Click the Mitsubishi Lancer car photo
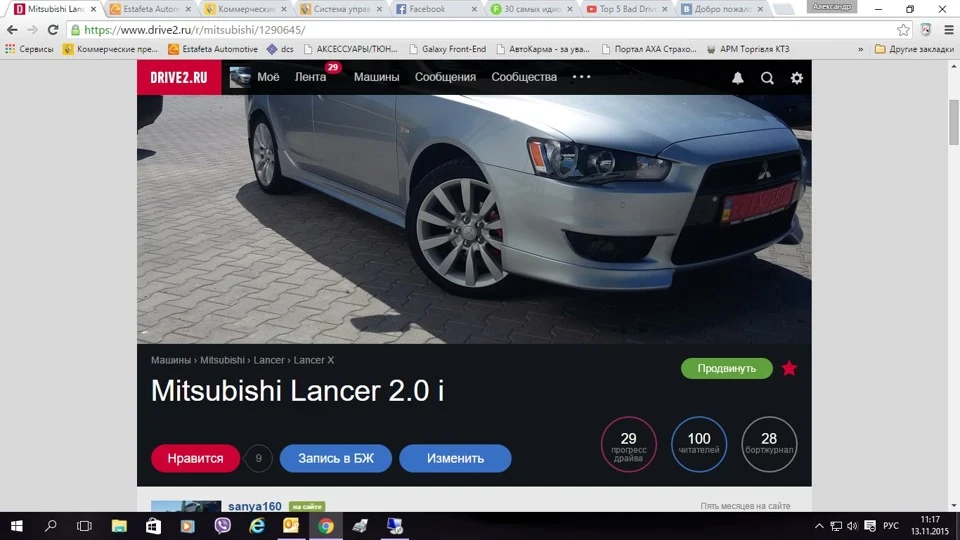960x540 pixels. (x=474, y=219)
